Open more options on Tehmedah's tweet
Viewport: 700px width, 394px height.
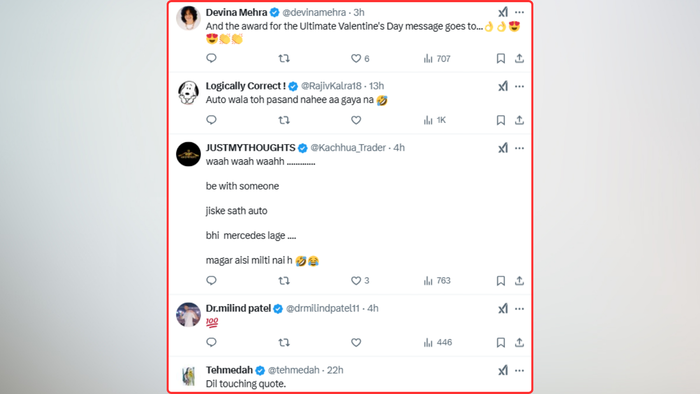tap(519, 370)
